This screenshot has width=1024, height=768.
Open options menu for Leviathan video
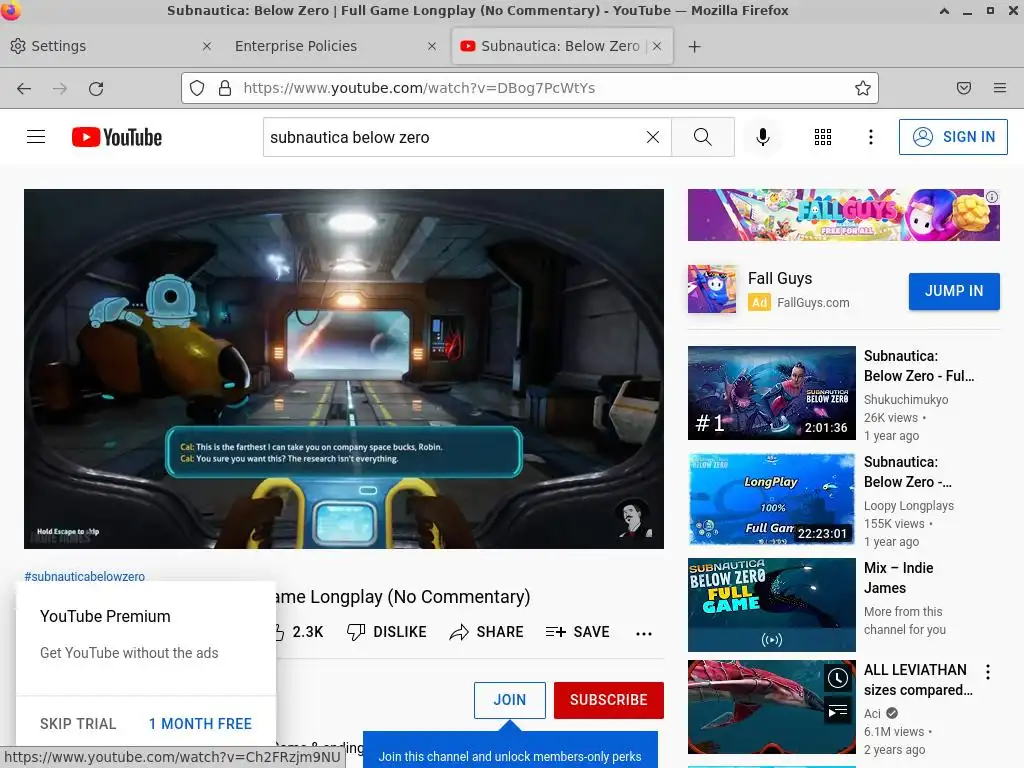987,671
